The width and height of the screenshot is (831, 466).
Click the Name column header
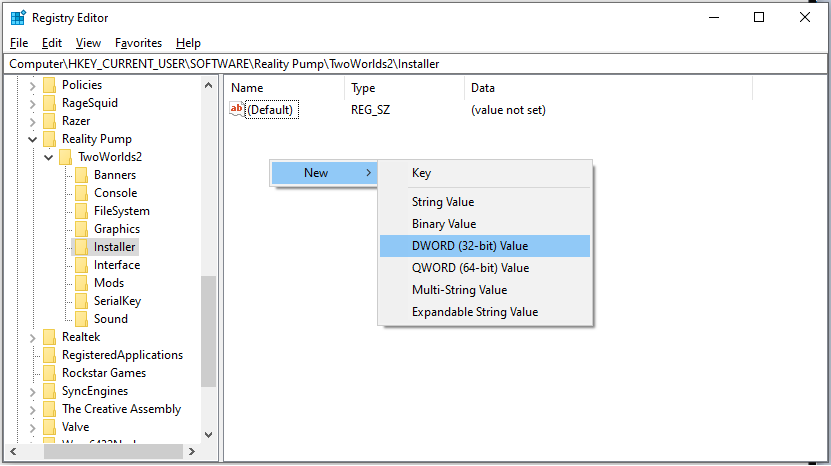(x=247, y=88)
